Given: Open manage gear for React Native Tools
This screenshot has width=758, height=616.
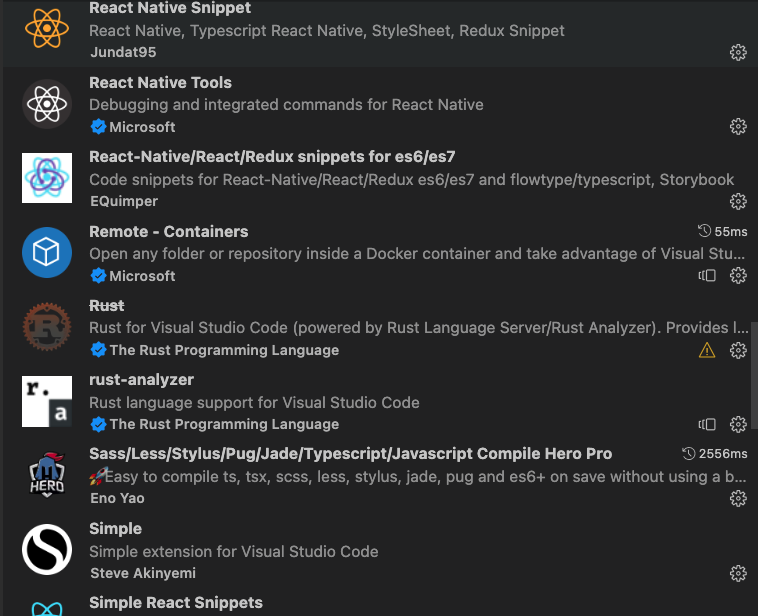Looking at the screenshot, I should coord(738,127).
